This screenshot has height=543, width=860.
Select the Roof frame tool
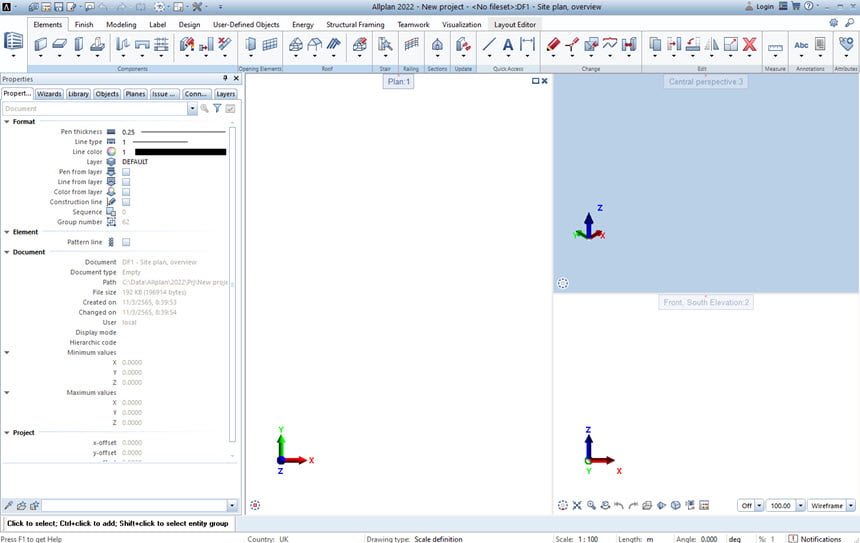pos(296,44)
